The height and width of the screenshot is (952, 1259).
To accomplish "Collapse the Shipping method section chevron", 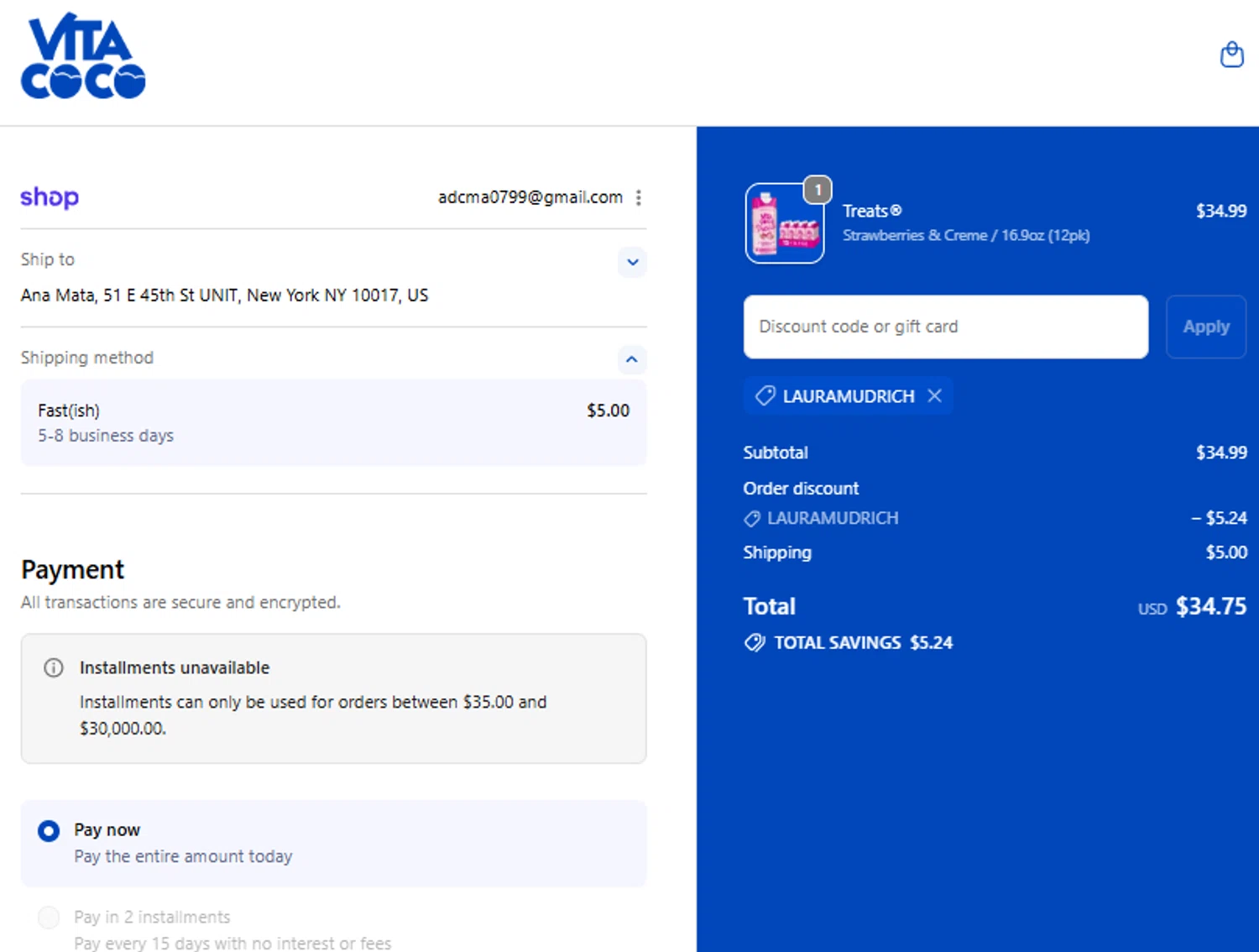I will point(632,359).
